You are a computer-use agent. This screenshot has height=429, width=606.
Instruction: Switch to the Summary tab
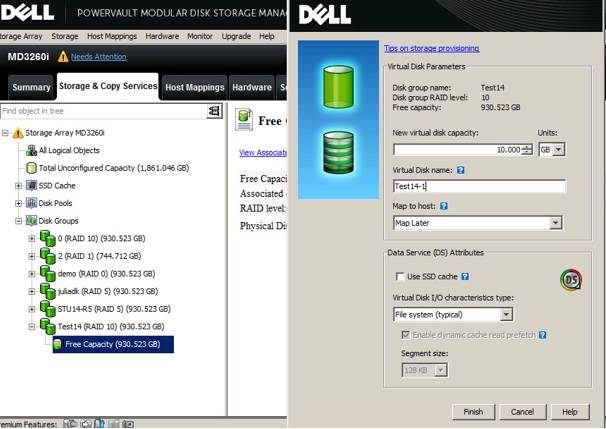click(31, 87)
